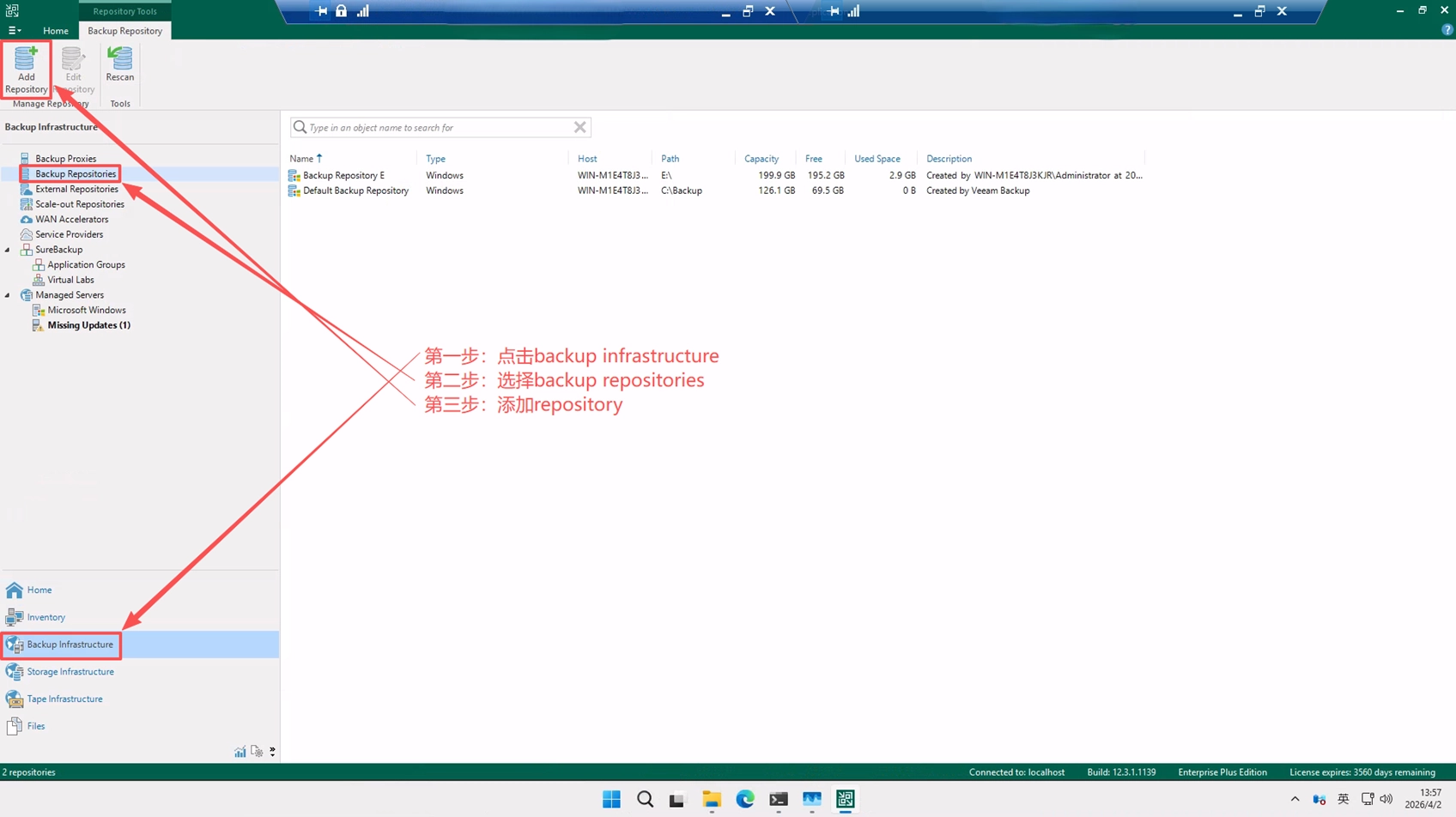Rescan repositories using the Rescan button

point(120,65)
